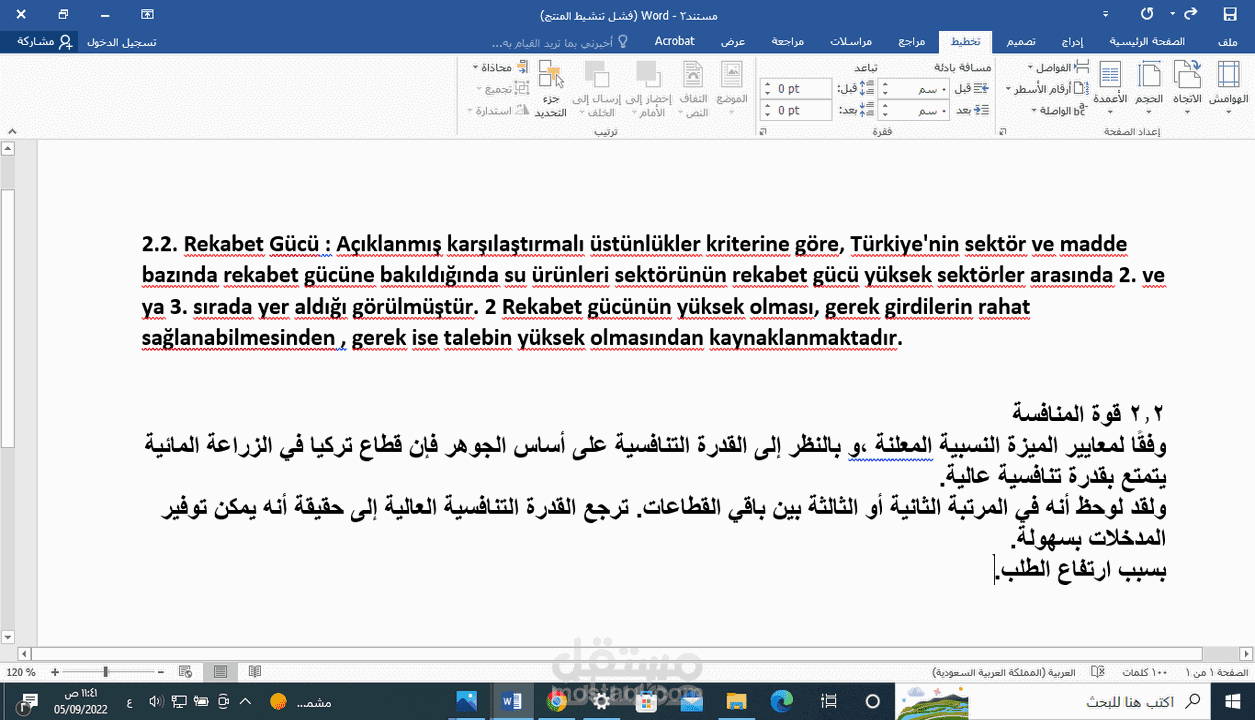Launch the فقرة paragraph dialog launcher
The image size is (1255, 720).
pos(762,132)
